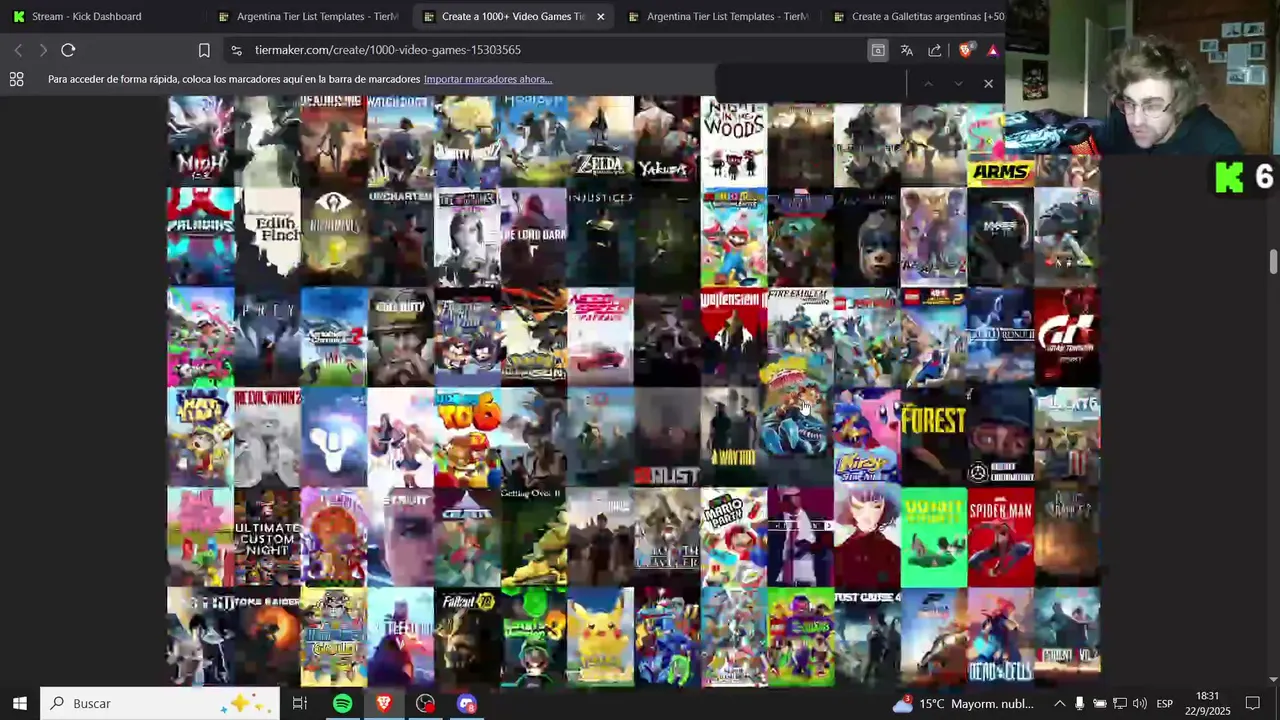Bookmark this page with the bookmark icon

tap(204, 50)
